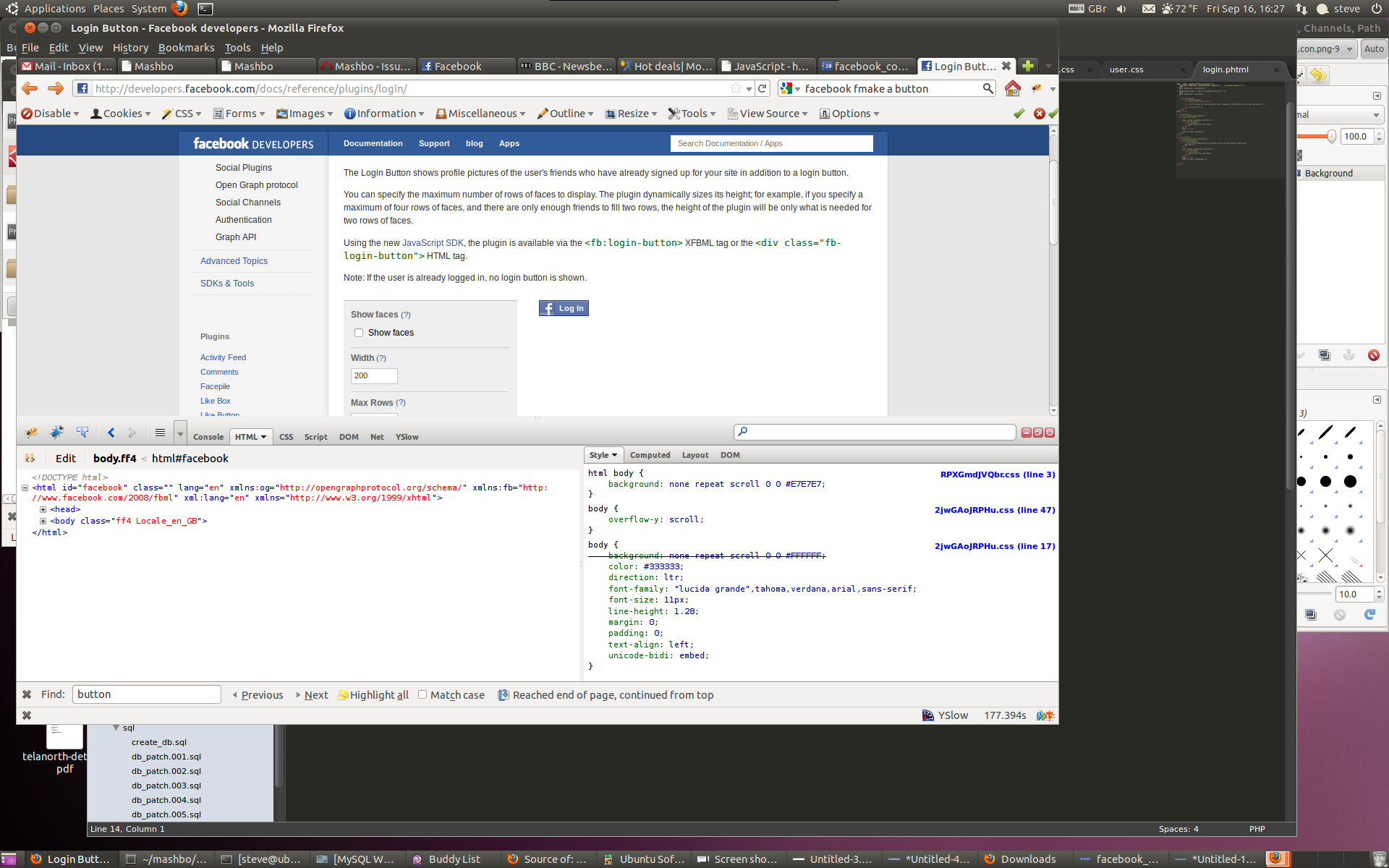Open the JavaScript SDK link
This screenshot has height=868, width=1389.
pyautogui.click(x=433, y=243)
